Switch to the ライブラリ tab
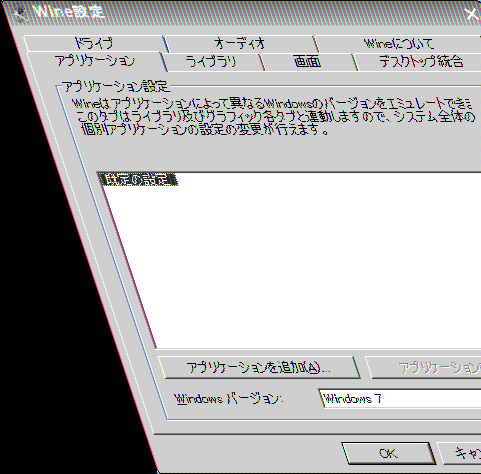 (211, 62)
